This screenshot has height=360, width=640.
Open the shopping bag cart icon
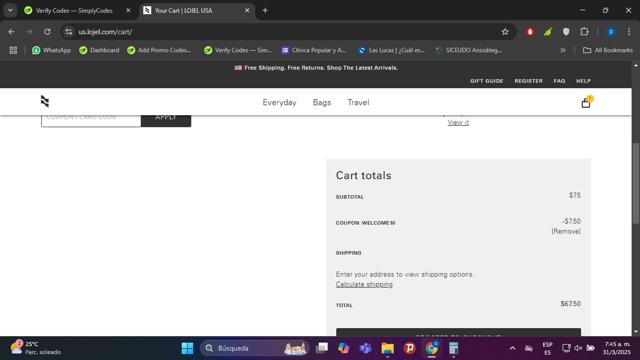coord(586,102)
